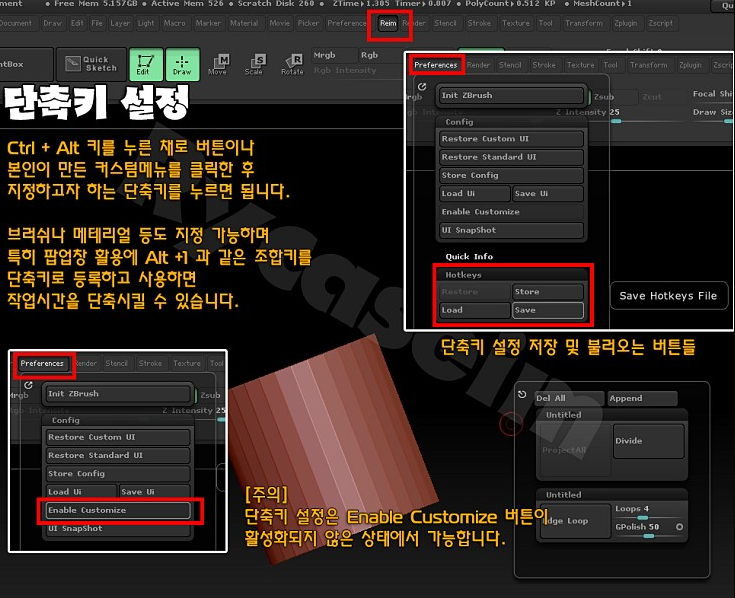Click Load Ui in the Hotkeys inset

click(474, 194)
